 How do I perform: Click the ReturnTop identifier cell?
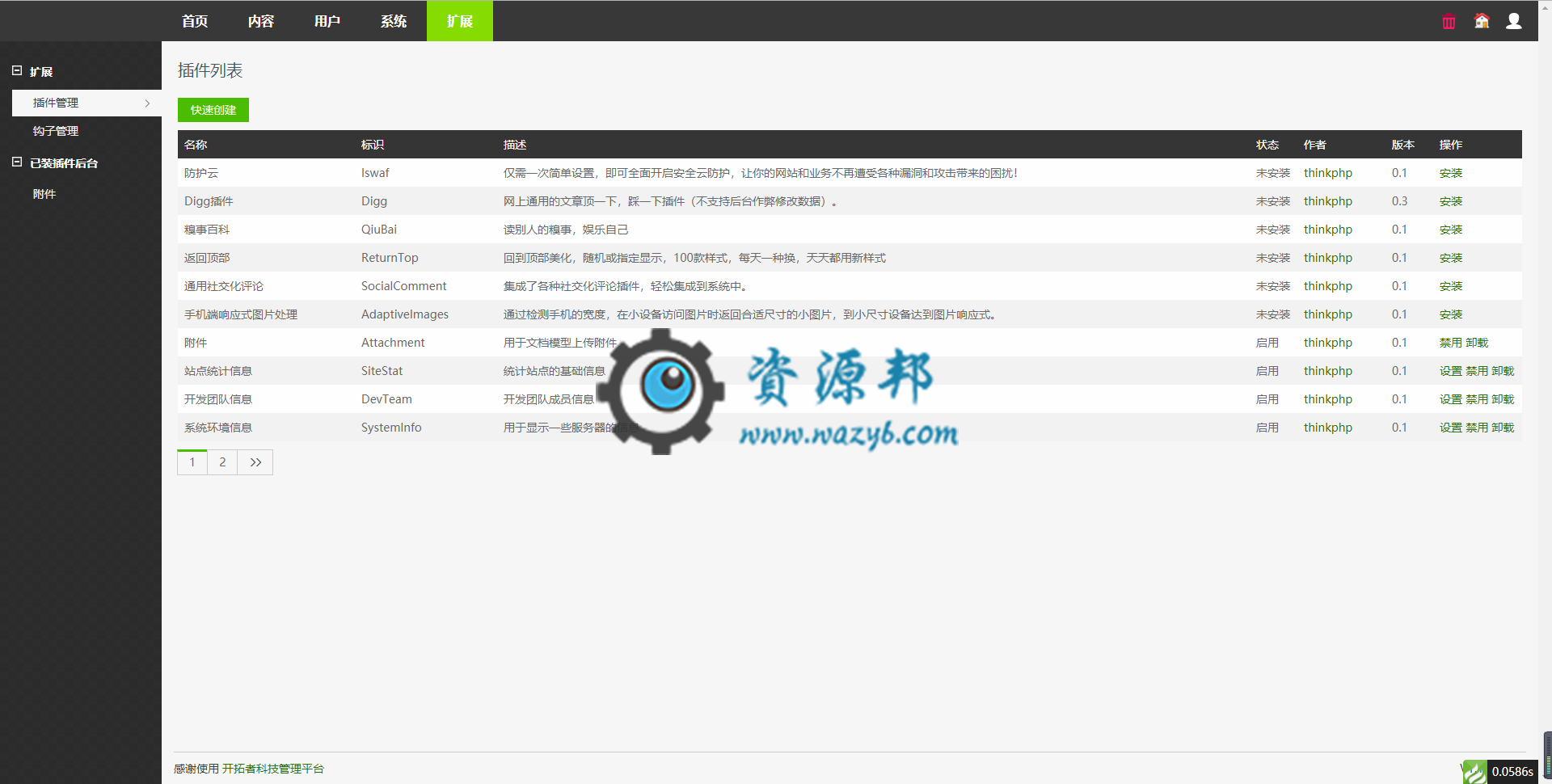click(x=390, y=258)
